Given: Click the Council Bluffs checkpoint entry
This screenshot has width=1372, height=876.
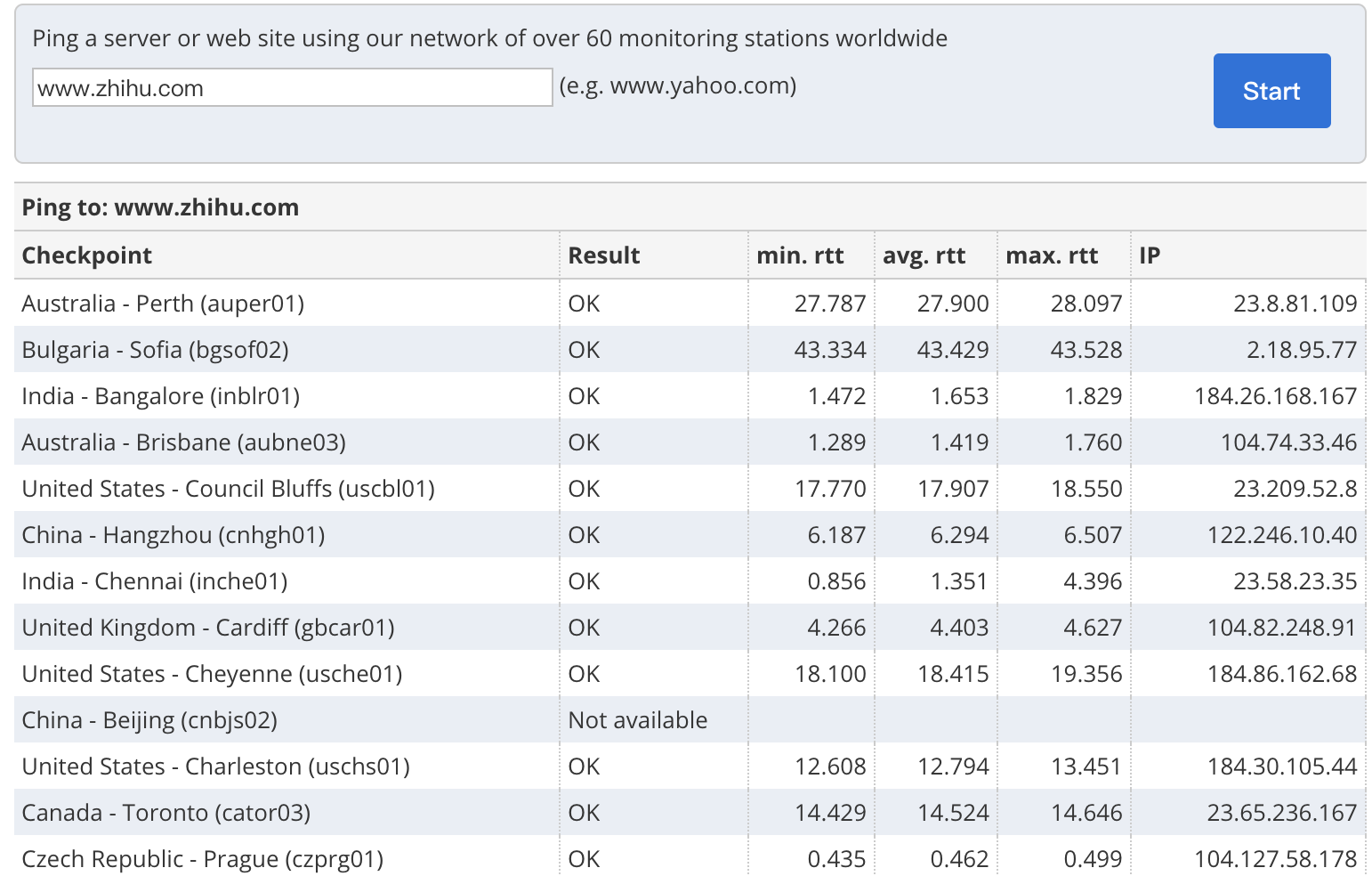Looking at the screenshot, I should (x=228, y=489).
